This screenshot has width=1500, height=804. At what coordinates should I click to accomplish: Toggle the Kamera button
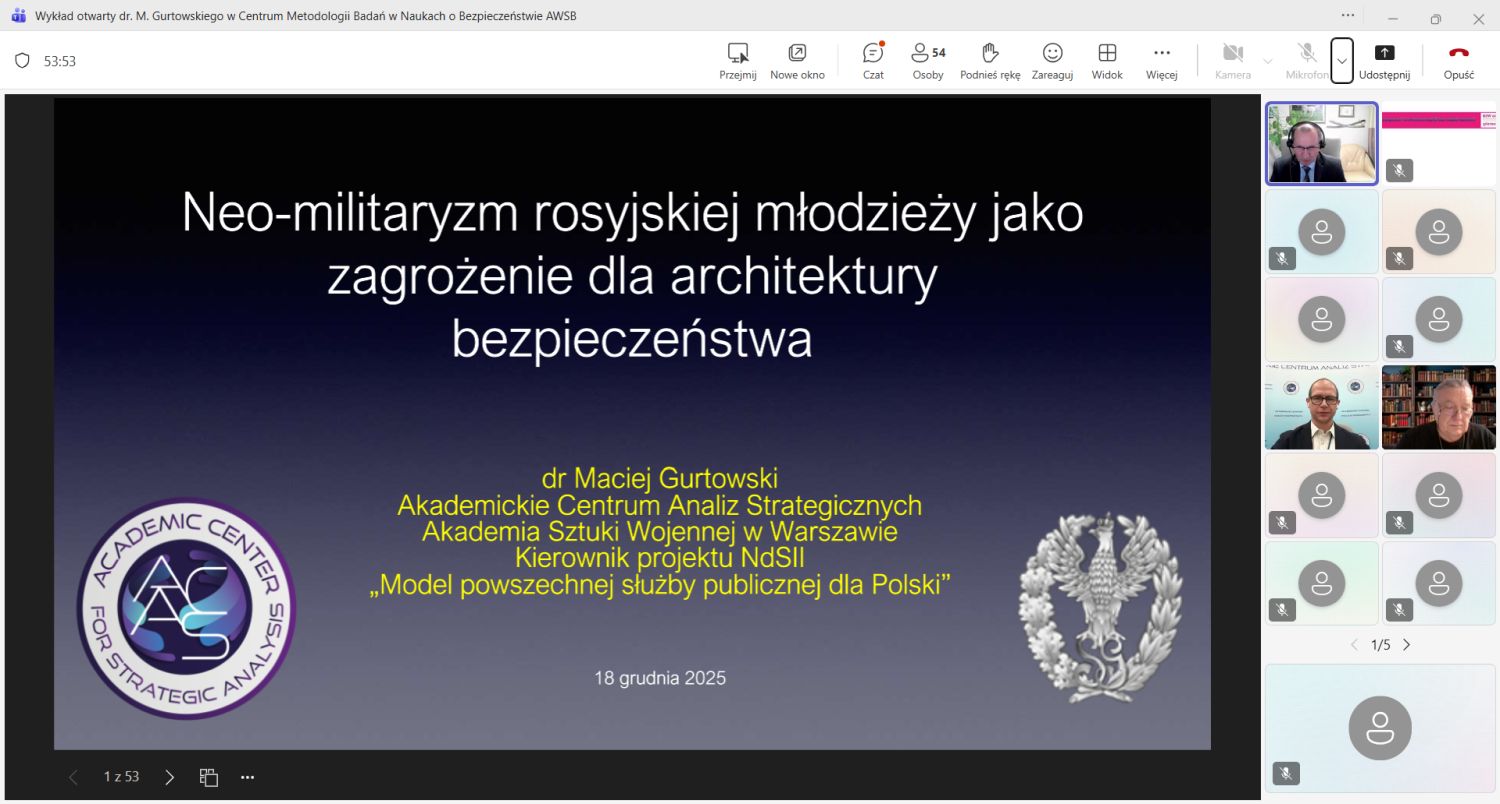click(x=1232, y=61)
